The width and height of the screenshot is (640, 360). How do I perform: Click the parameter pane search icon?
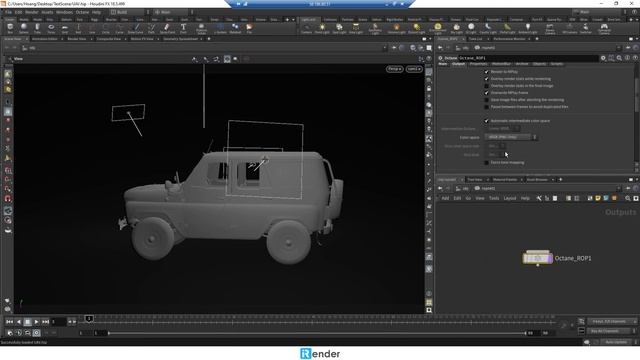pos(619,58)
